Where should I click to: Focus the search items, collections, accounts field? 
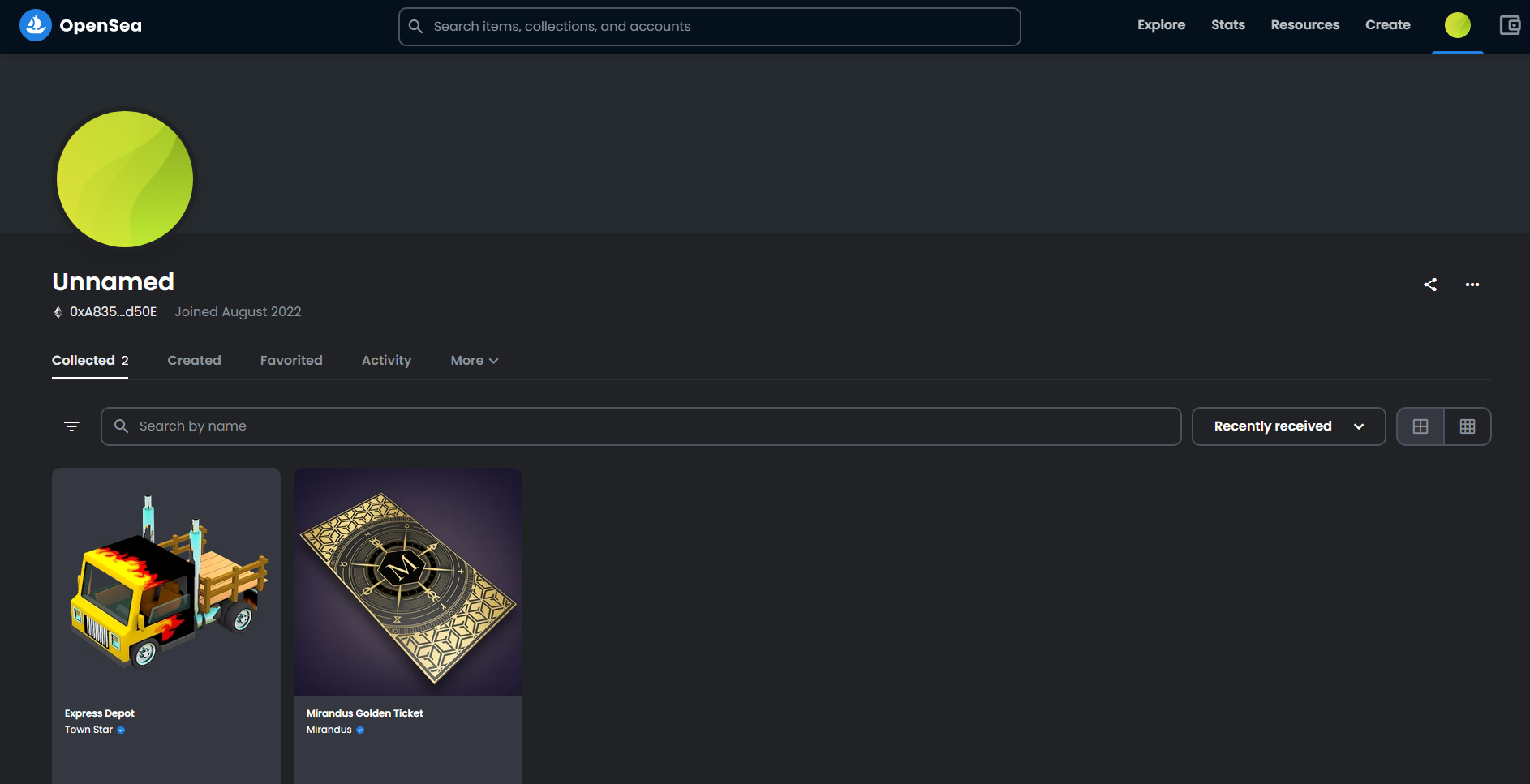(x=710, y=27)
